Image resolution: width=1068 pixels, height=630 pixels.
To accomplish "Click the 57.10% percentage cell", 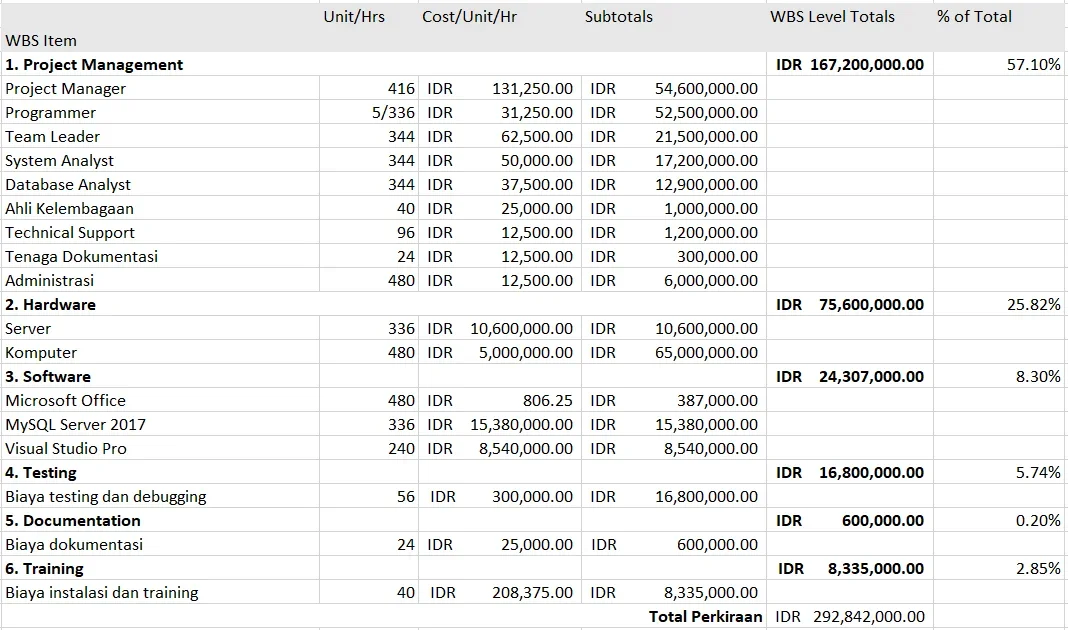I will click(x=1033, y=65).
